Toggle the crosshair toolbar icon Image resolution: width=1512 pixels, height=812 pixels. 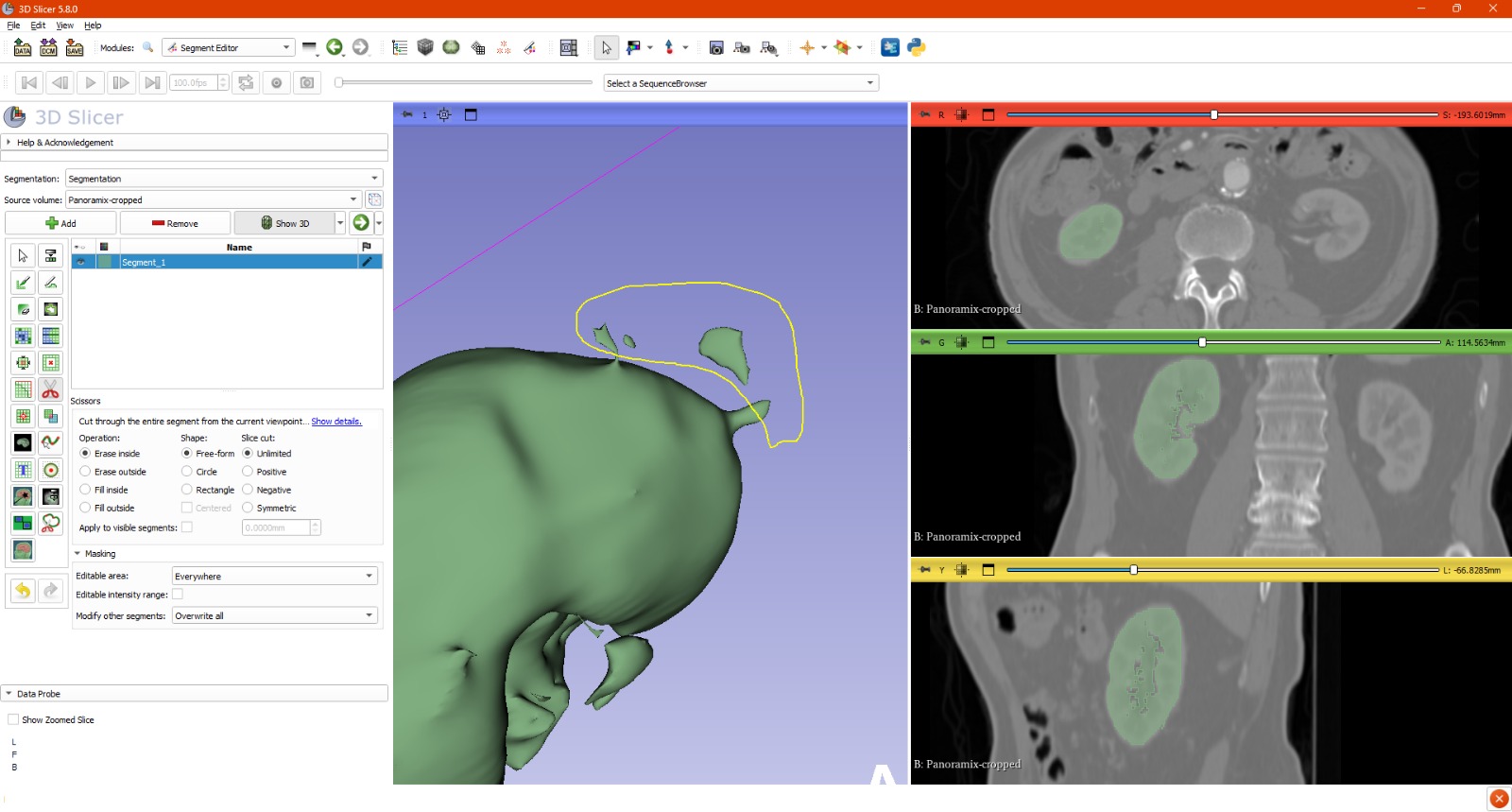[807, 47]
